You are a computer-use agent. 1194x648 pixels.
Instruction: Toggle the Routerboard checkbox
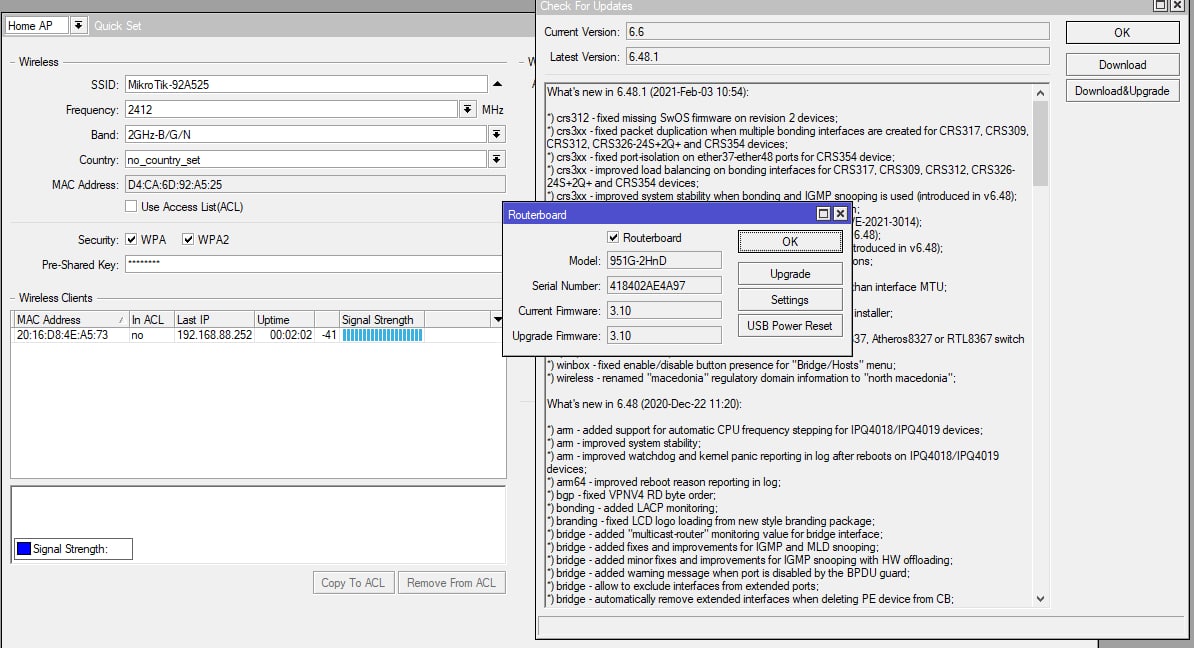(613, 238)
